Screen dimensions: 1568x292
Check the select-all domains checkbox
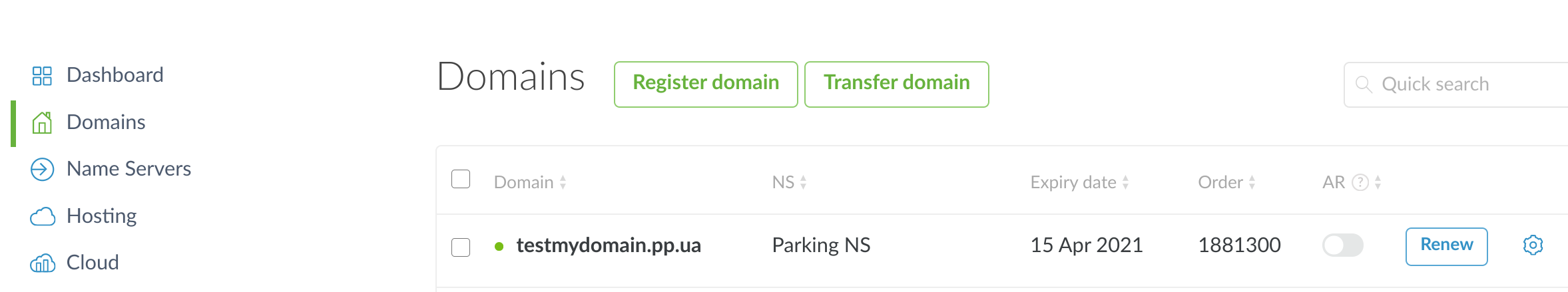click(461, 180)
